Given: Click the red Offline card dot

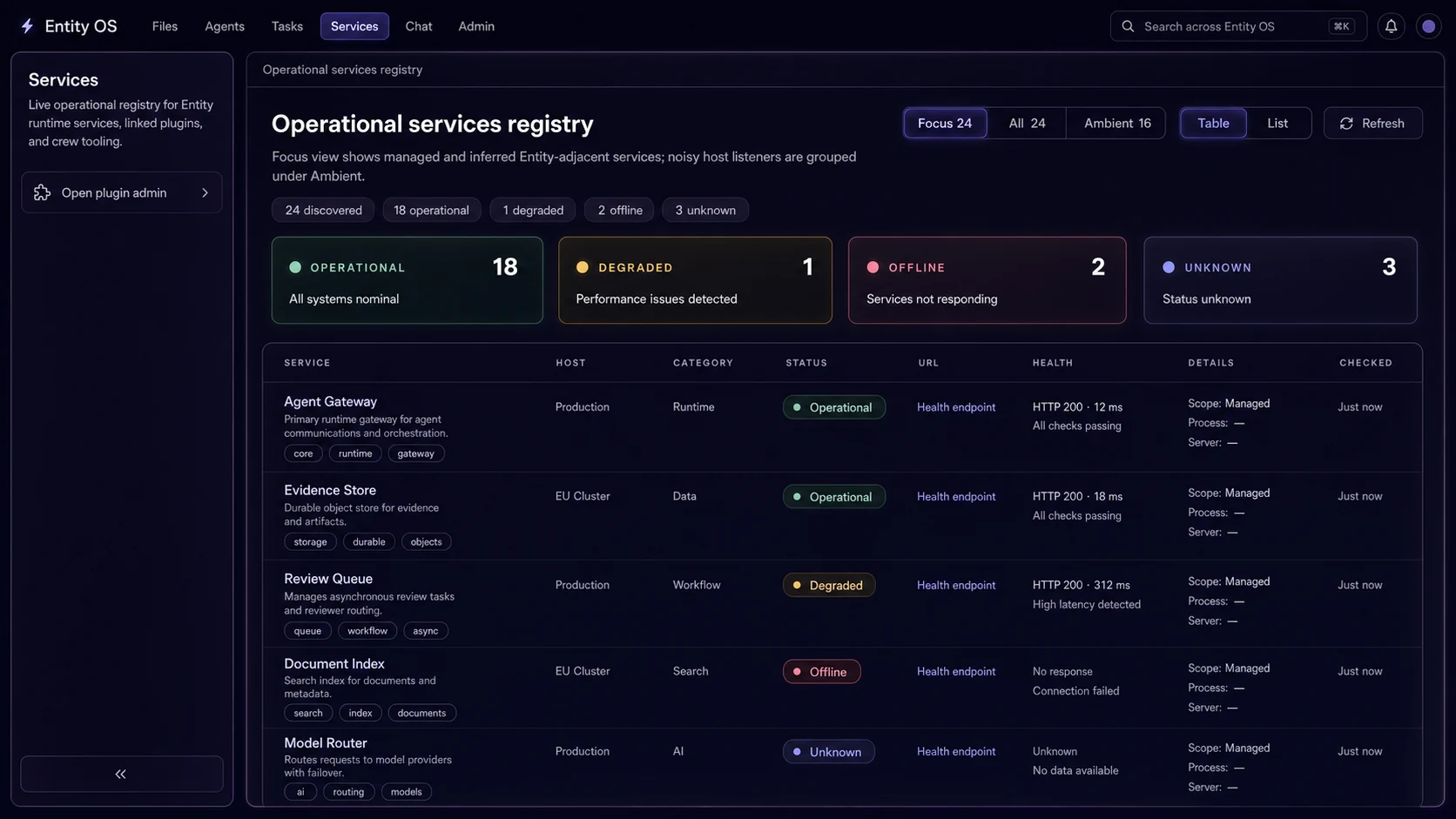Looking at the screenshot, I should point(873,267).
